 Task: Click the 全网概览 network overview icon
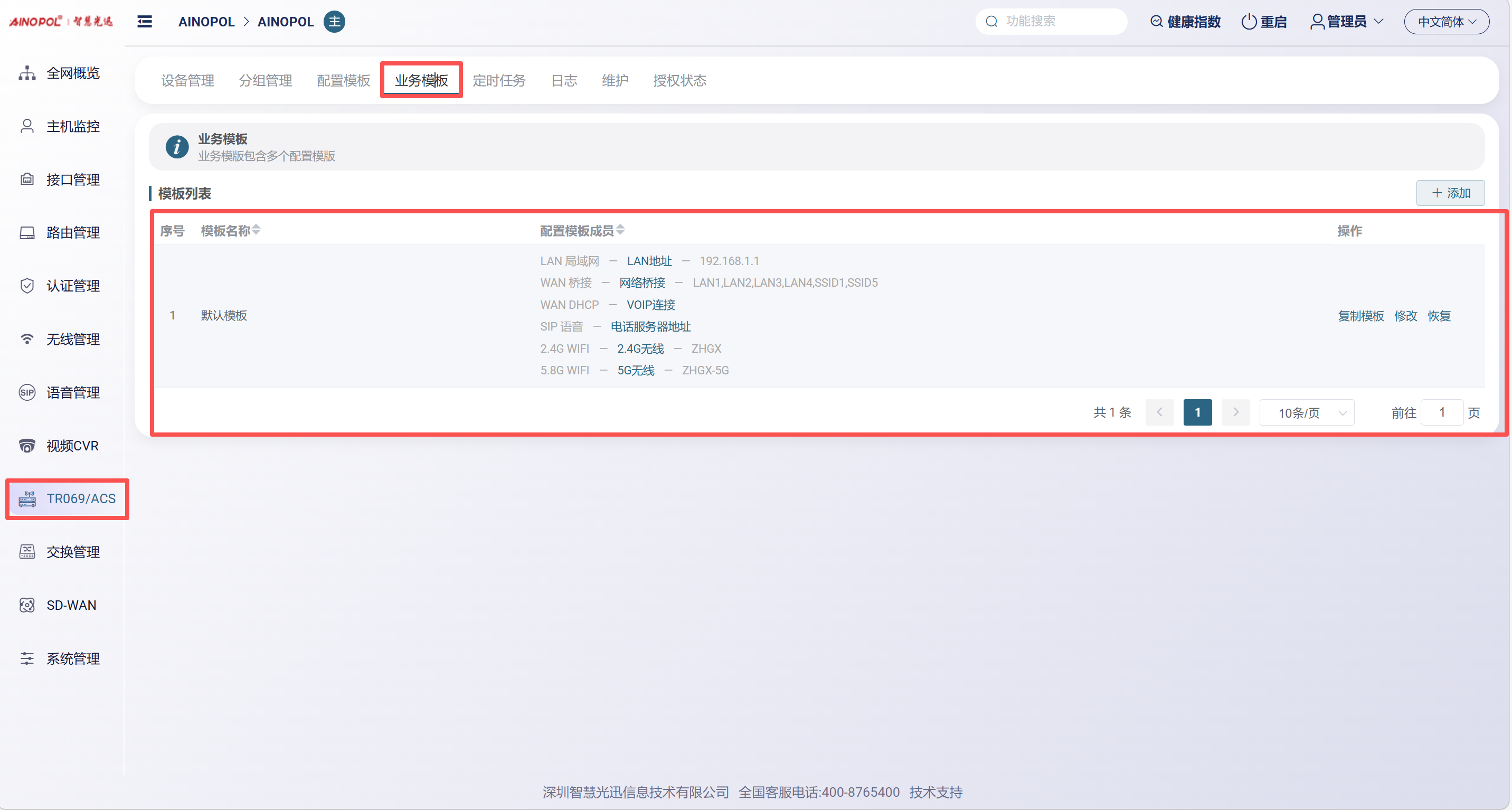coord(27,73)
